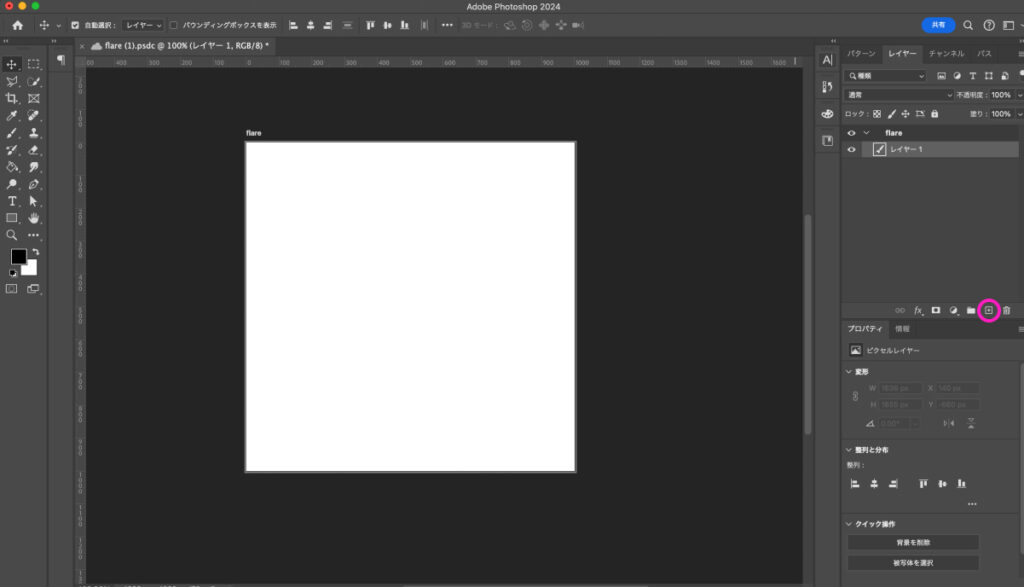The image size is (1024, 587).
Task: Open the 情報 tab
Action: [x=902, y=328]
